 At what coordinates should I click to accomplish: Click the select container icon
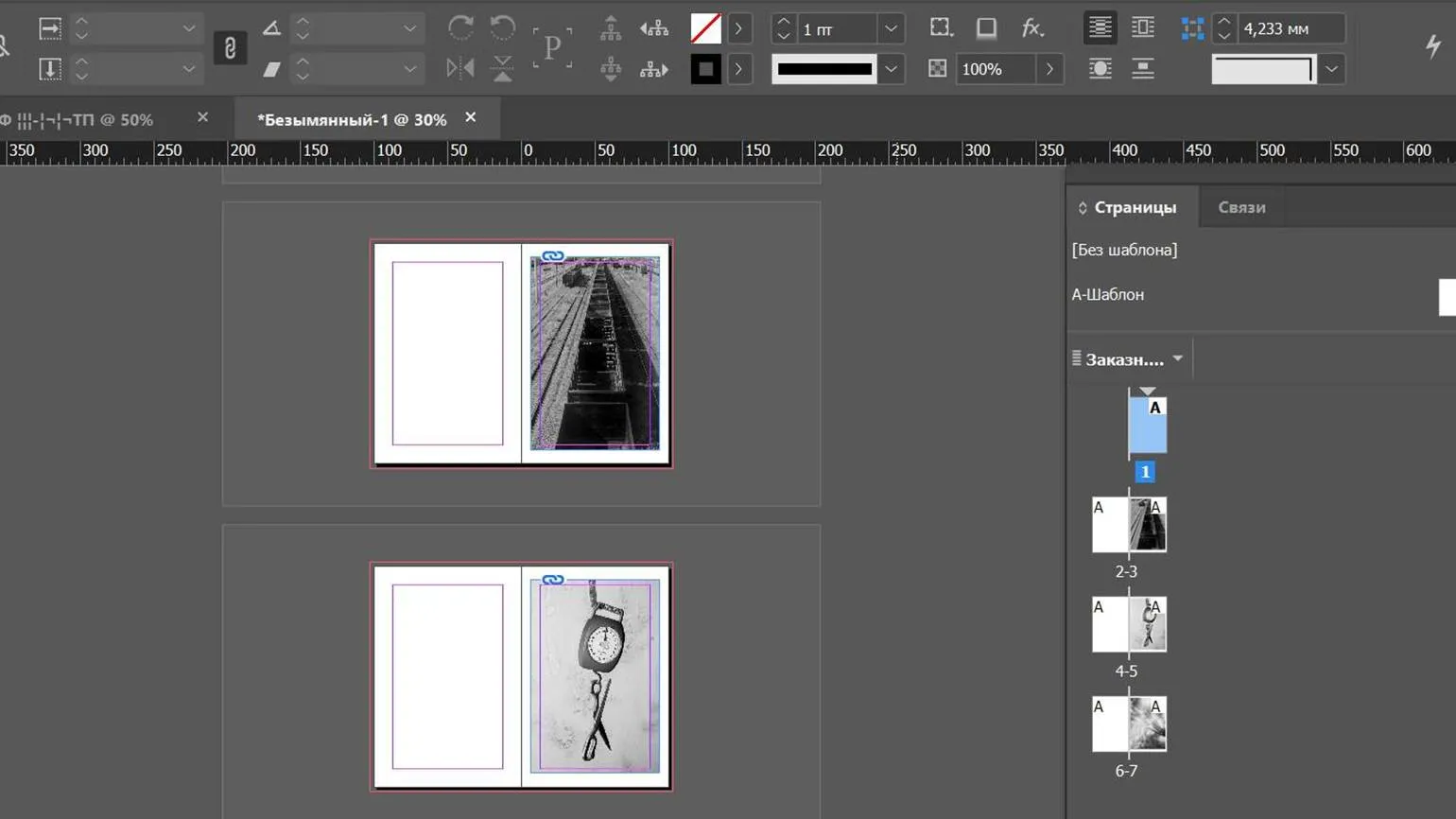[611, 28]
